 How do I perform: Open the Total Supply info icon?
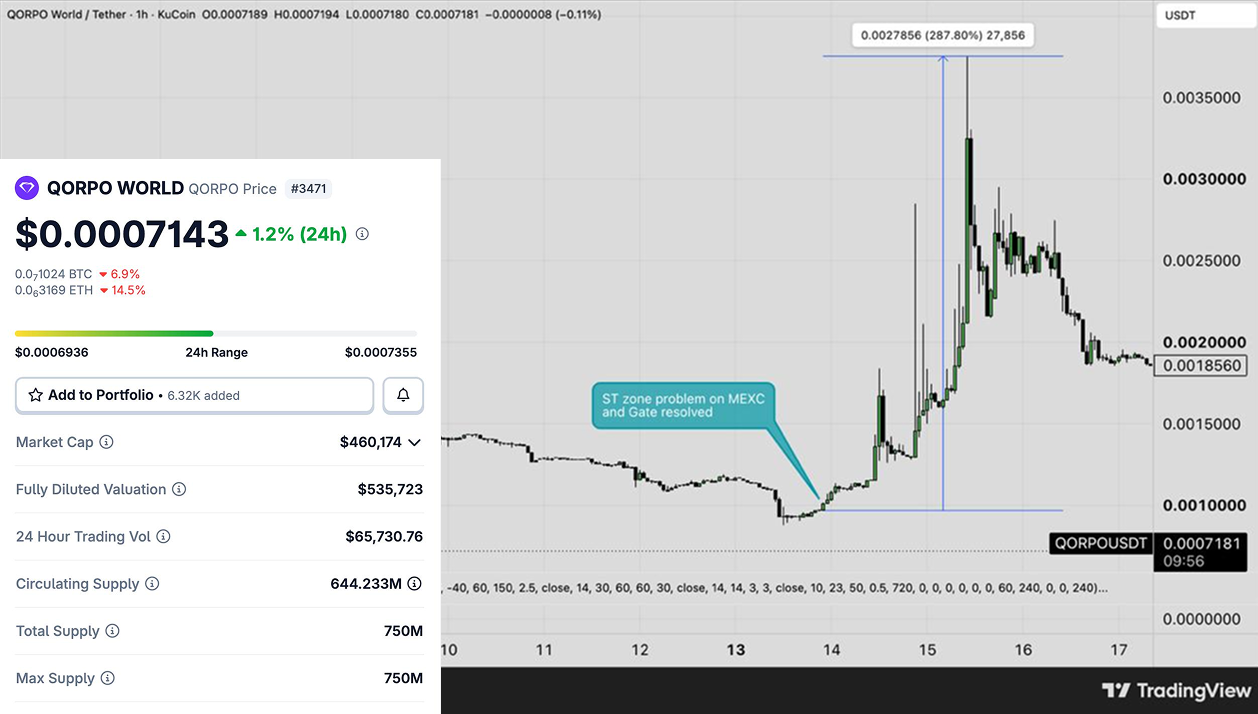(112, 631)
